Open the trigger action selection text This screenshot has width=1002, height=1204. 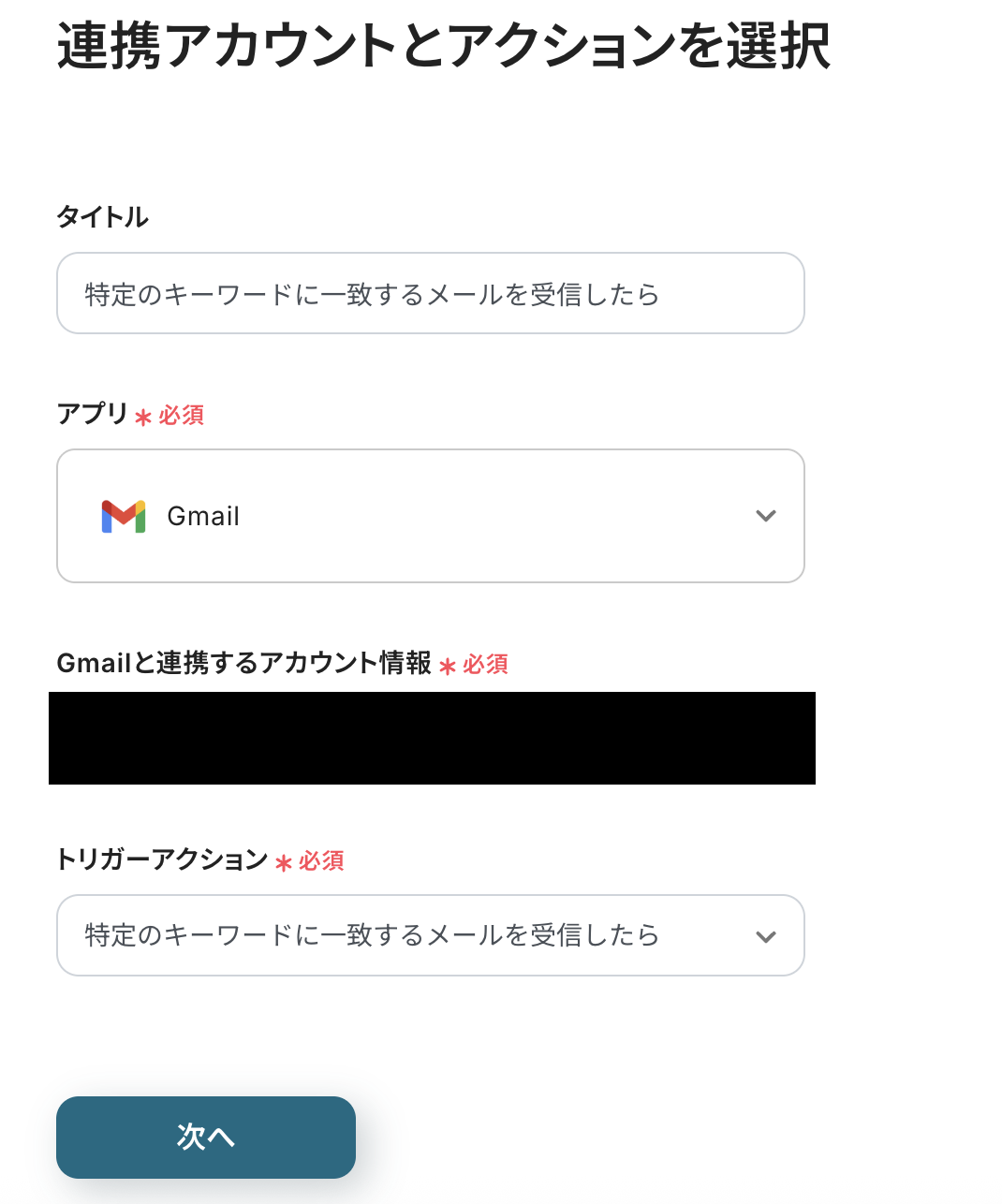(372, 935)
